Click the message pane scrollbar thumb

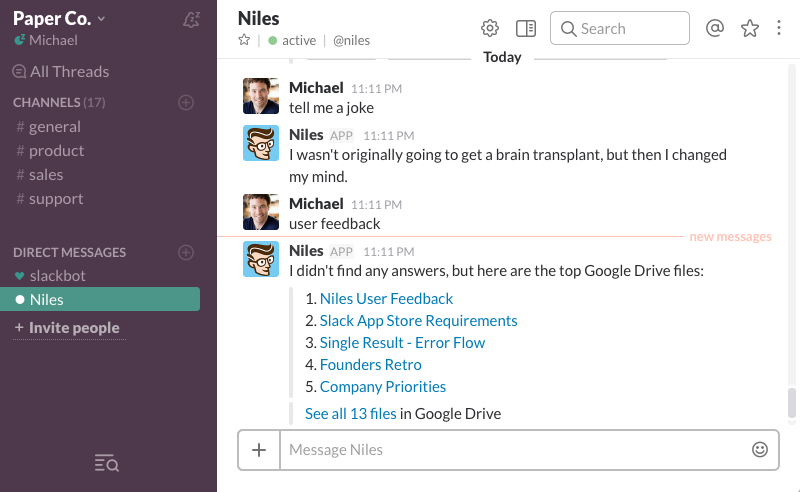791,403
